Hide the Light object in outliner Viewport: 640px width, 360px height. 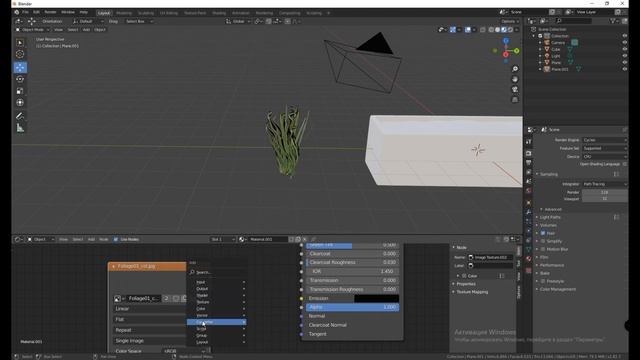point(624,56)
